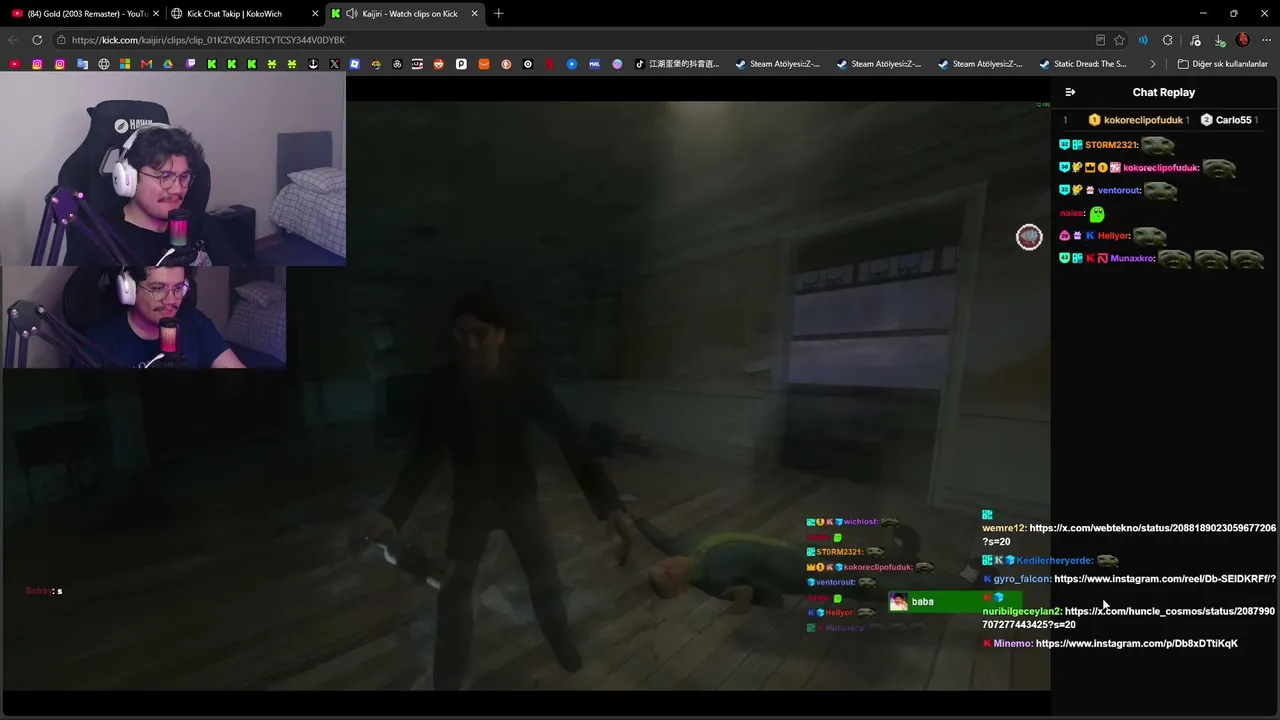Click the upper webcam overlay in video
1280x720 pixels.
[173, 168]
